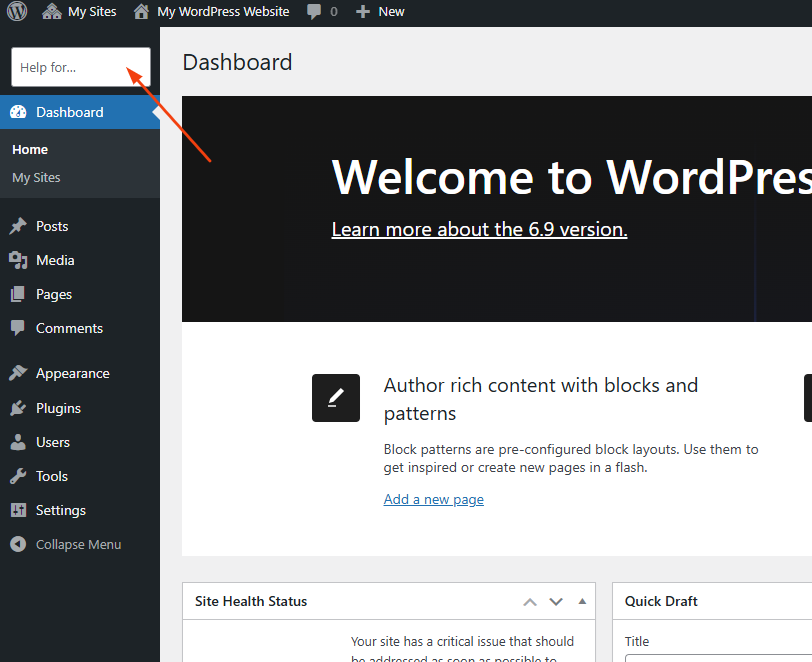Select My Sites submenu item
The height and width of the screenshot is (662, 812).
36,178
